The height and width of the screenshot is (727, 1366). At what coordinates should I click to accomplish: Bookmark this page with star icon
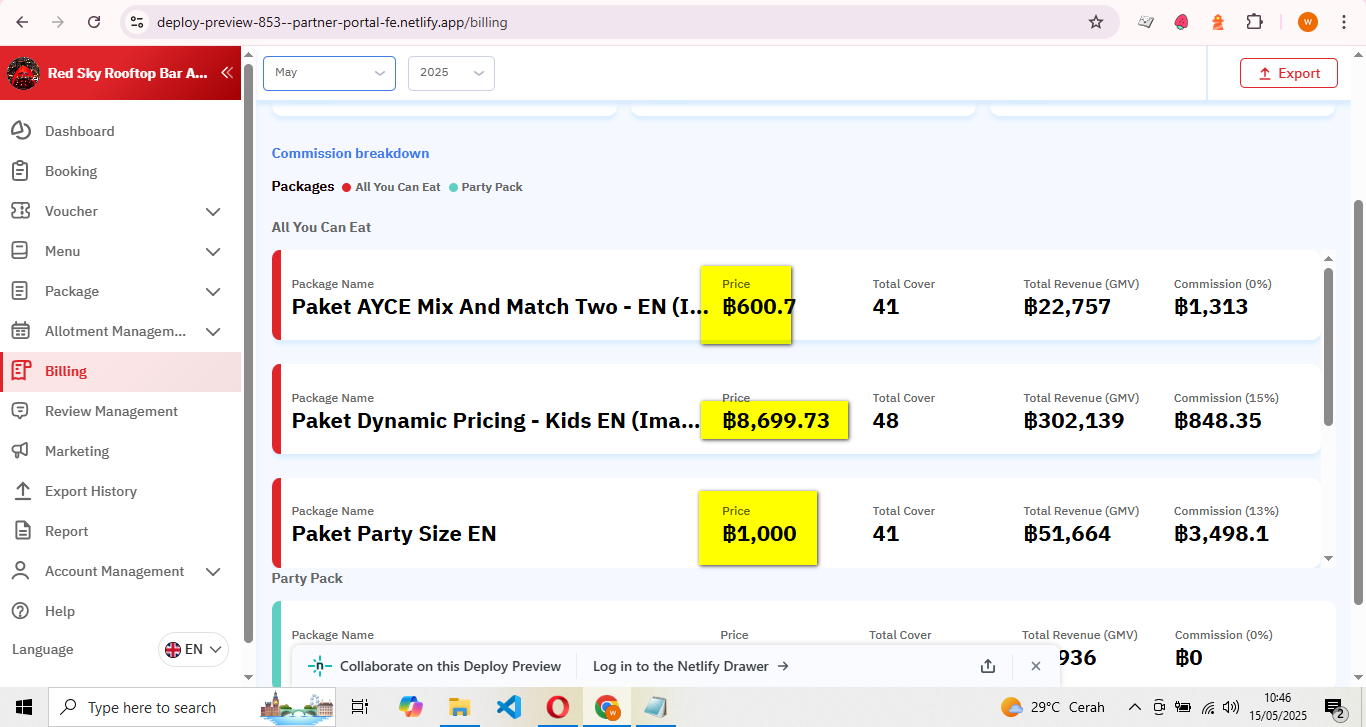1096,22
